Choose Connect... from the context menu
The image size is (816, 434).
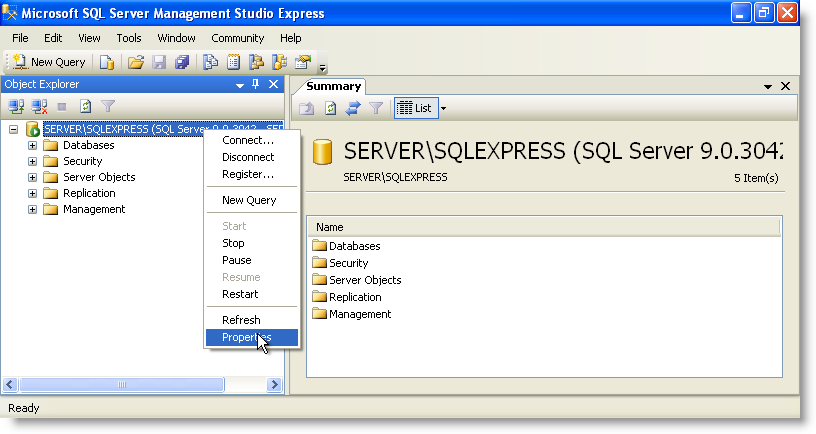tap(252, 141)
